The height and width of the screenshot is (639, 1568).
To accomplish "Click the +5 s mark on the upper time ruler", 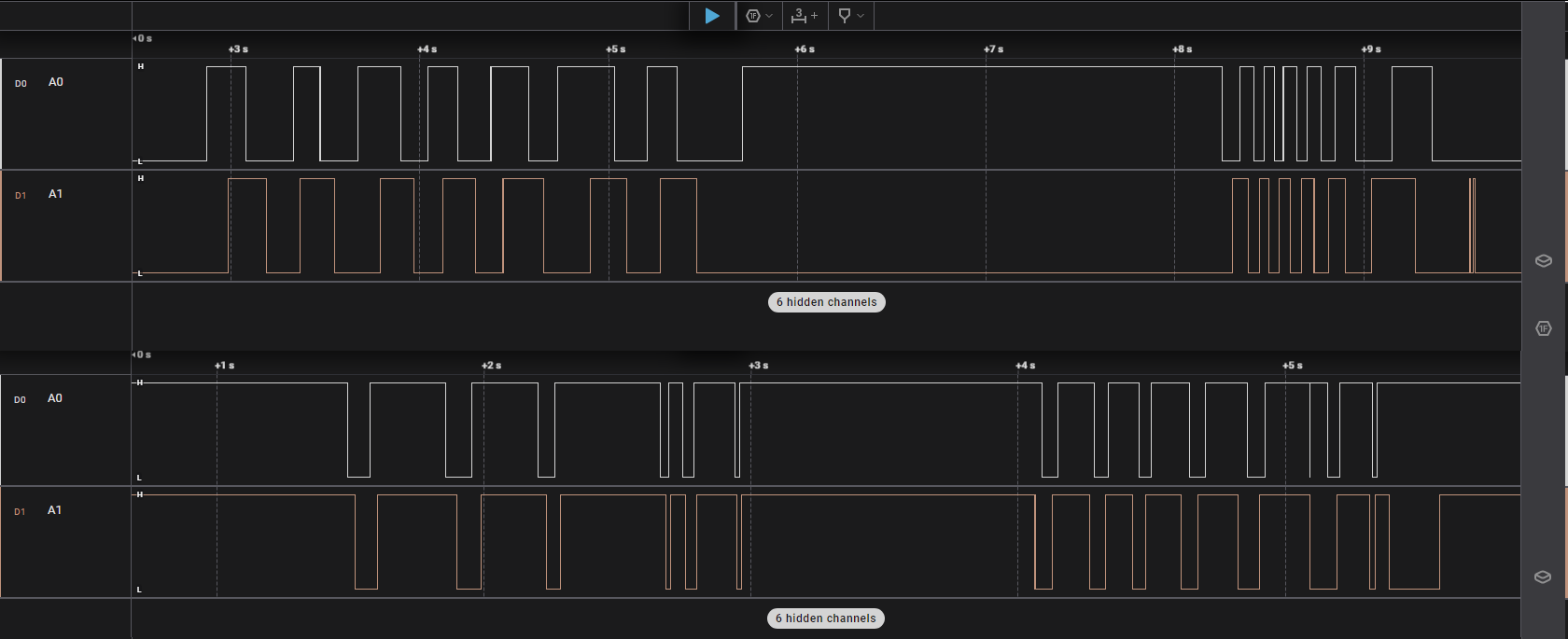I will (x=615, y=49).
